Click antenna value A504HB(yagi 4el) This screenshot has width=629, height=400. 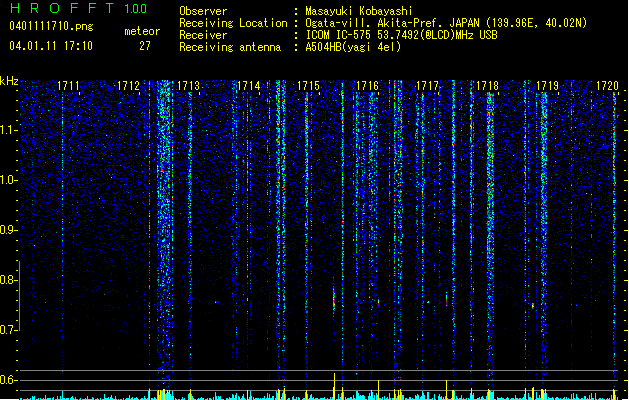(353, 47)
